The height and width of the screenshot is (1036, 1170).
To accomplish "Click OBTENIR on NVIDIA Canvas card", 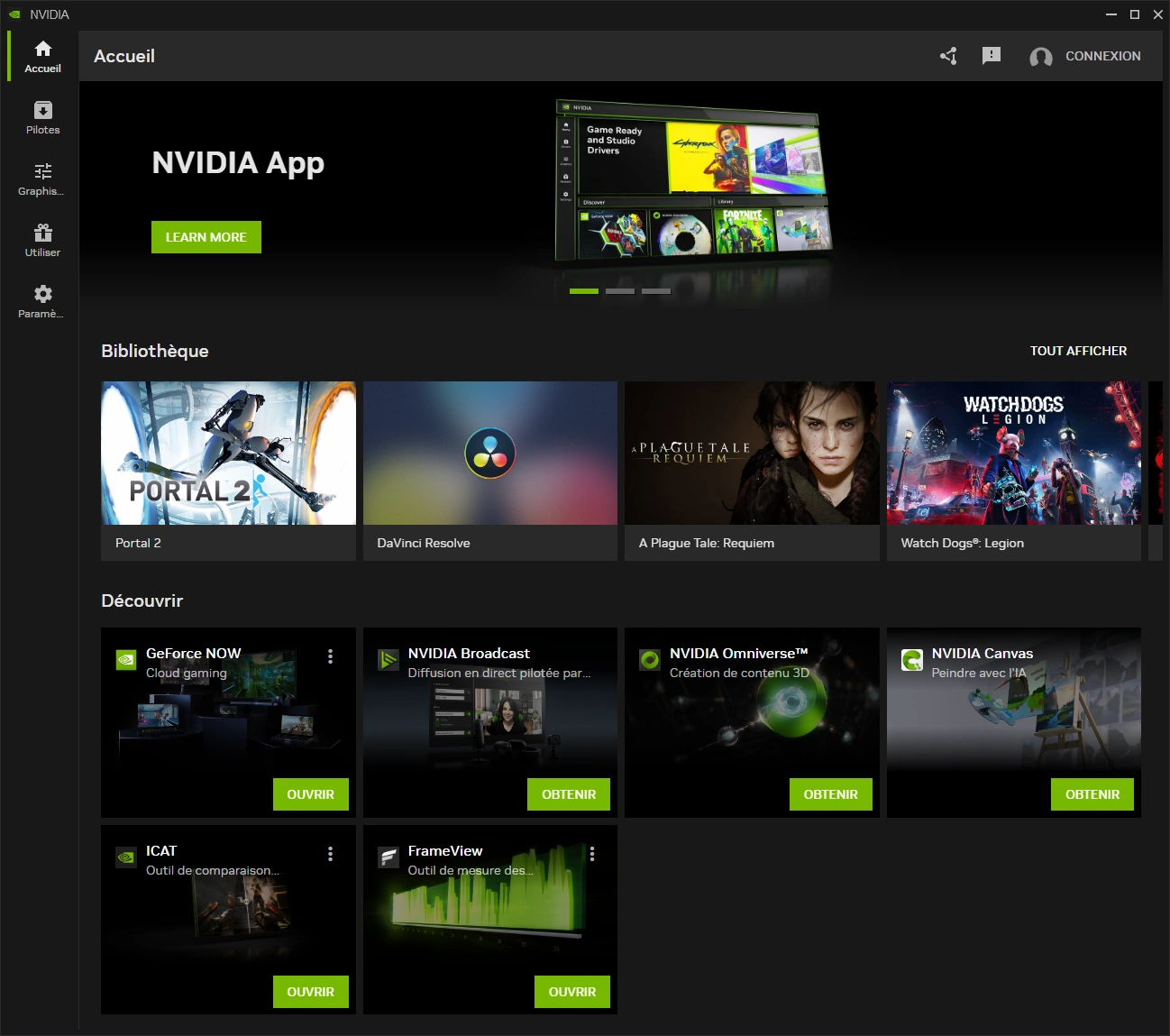I will 1092,794.
